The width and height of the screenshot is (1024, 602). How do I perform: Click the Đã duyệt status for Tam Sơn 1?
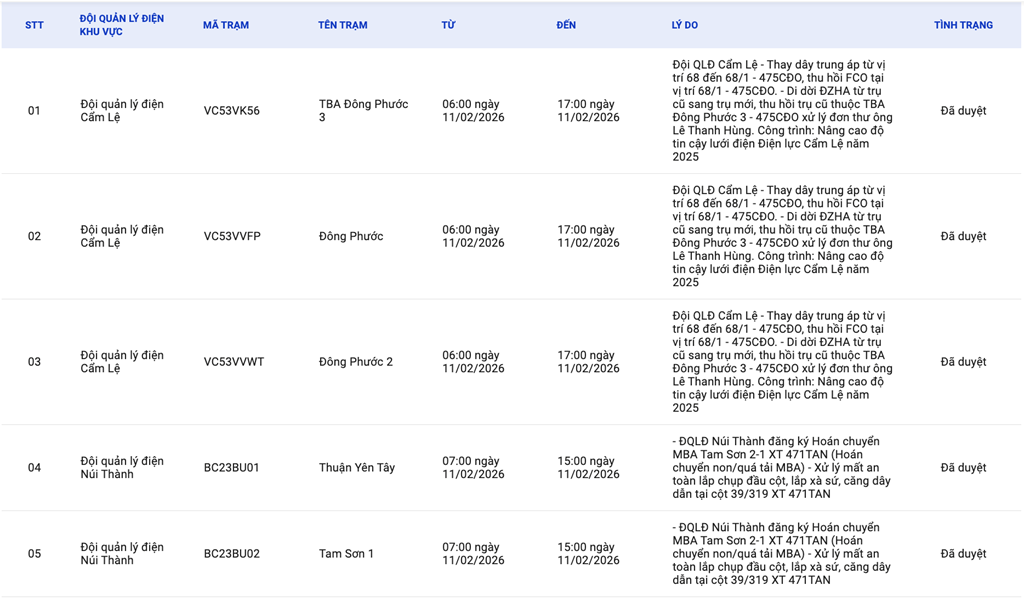963,554
